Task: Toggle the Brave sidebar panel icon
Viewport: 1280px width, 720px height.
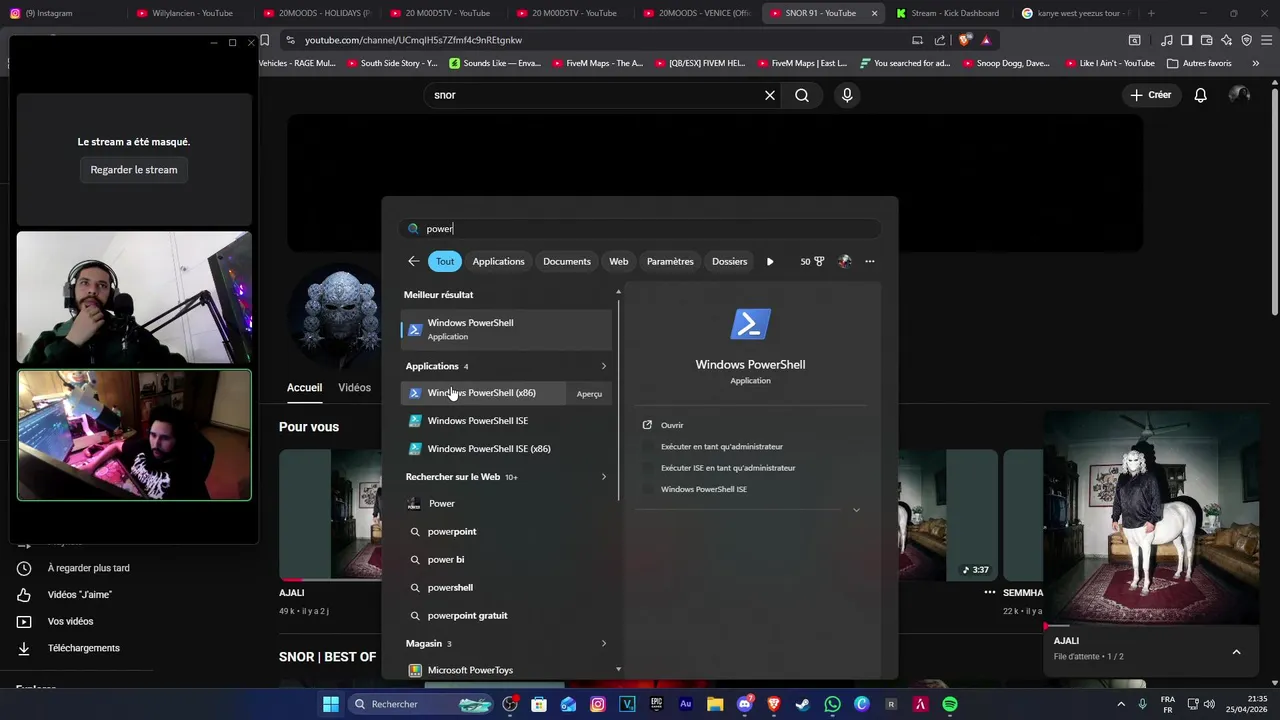Action: point(1186,40)
